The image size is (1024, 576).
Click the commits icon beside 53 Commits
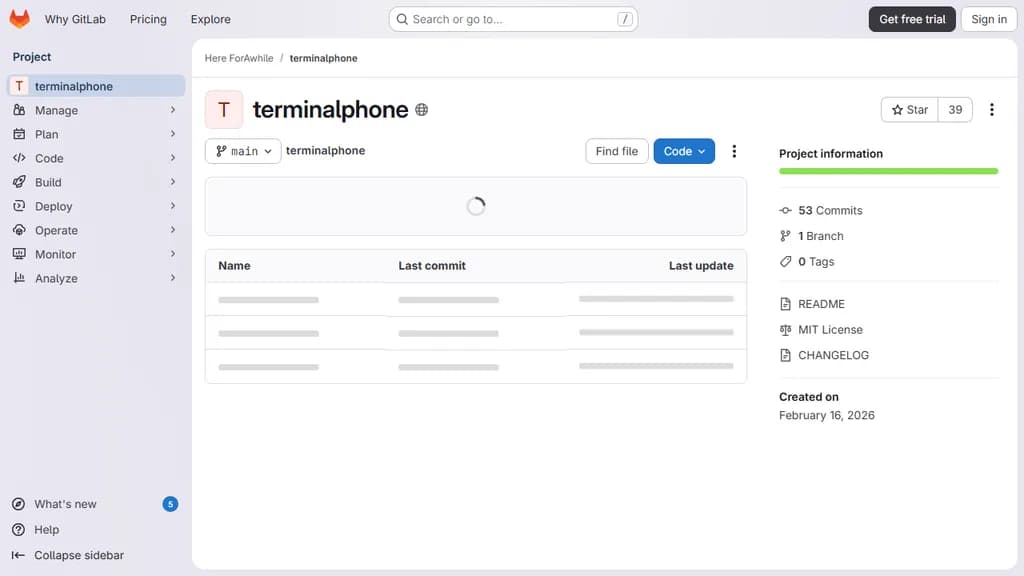[x=786, y=210]
